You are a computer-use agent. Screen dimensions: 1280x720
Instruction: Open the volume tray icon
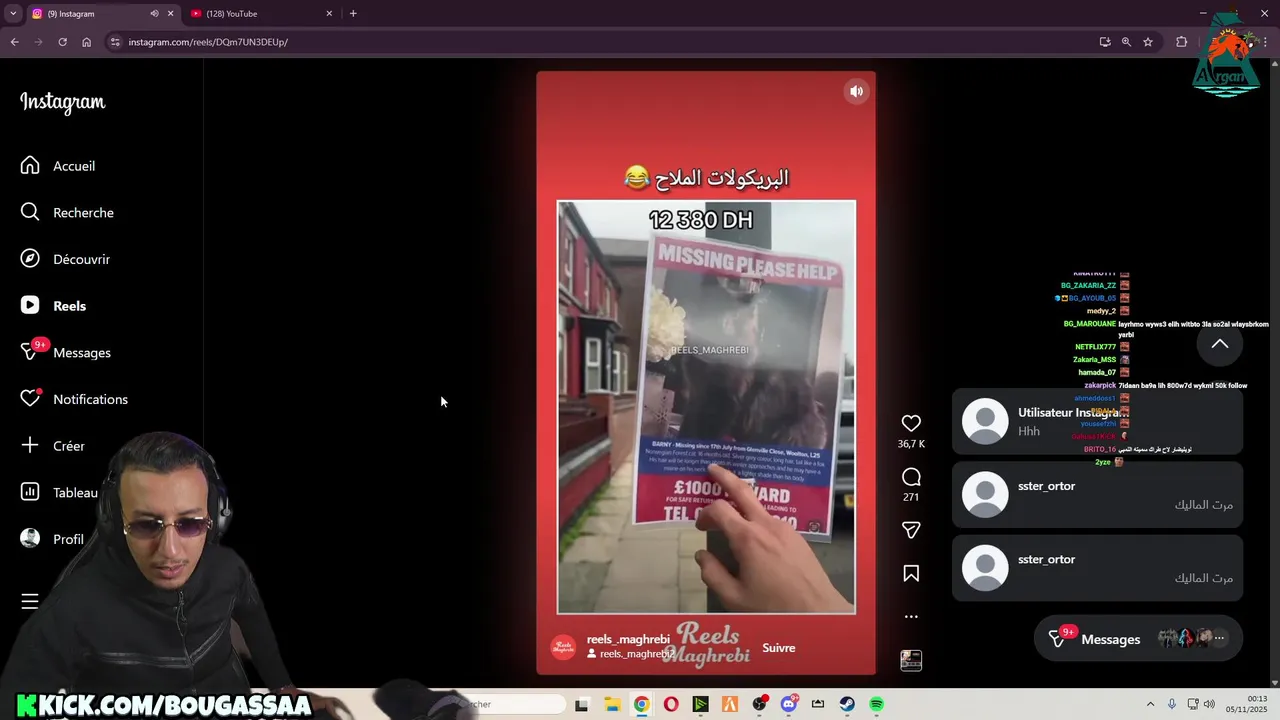tap(1209, 704)
